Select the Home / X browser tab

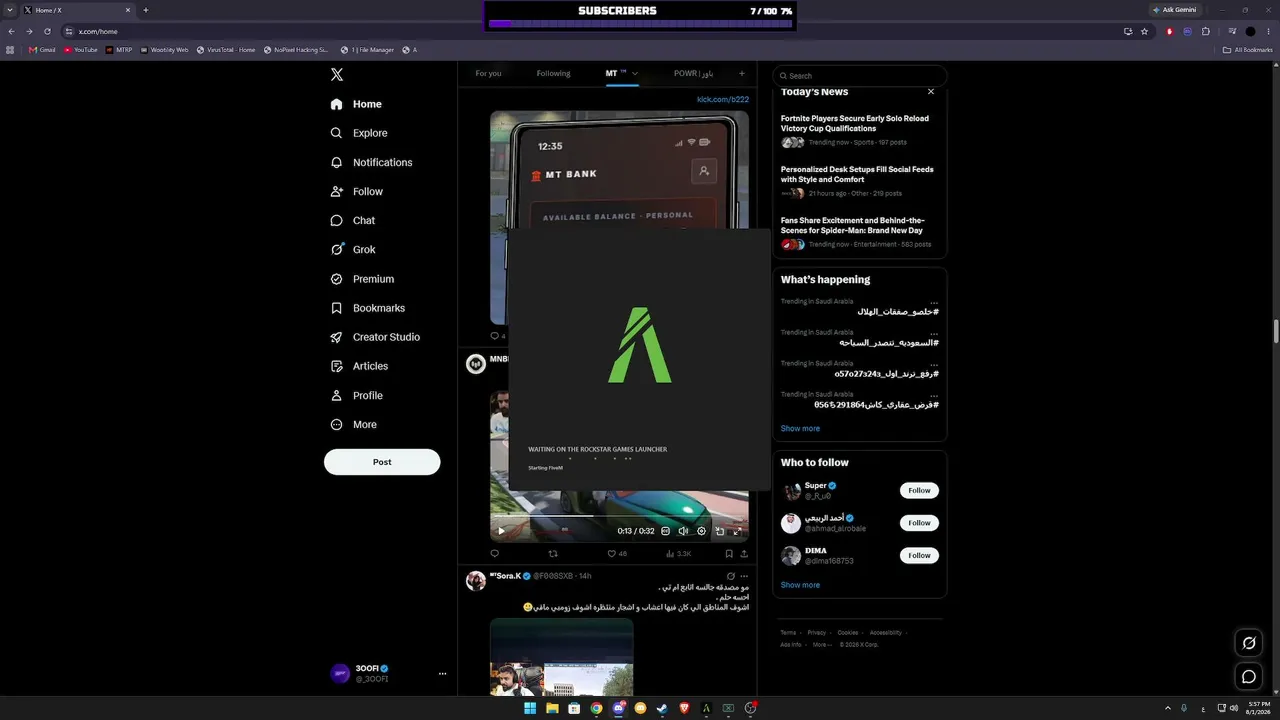tap(78, 10)
